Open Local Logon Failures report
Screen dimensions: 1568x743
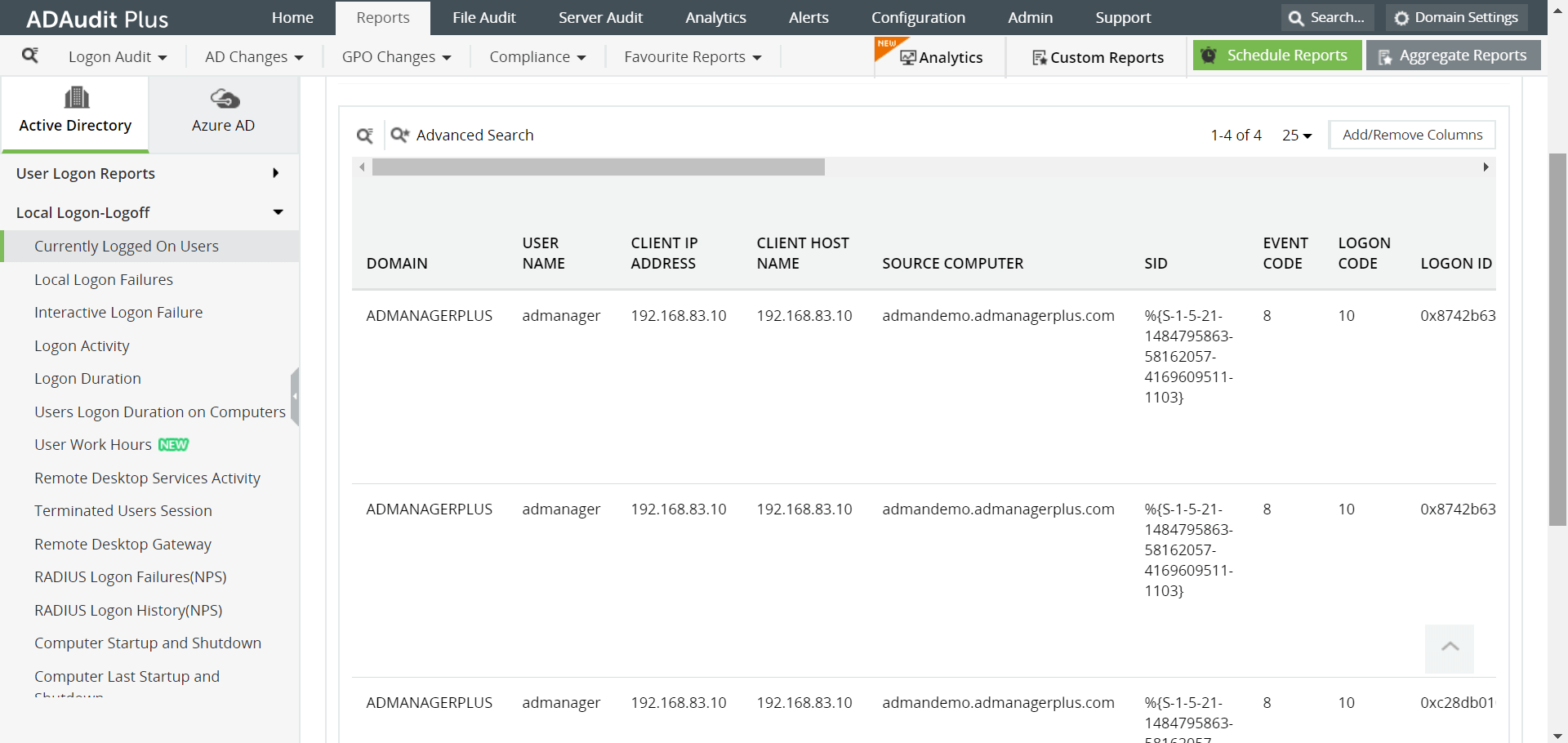104,279
